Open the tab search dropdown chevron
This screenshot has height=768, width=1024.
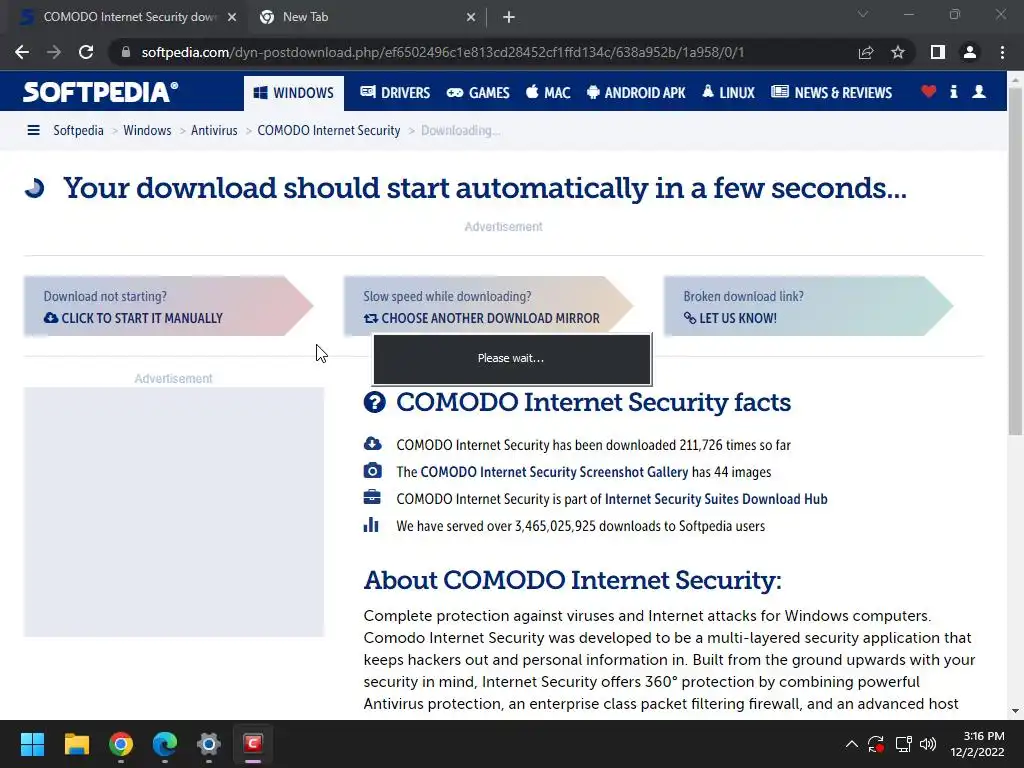pos(863,14)
